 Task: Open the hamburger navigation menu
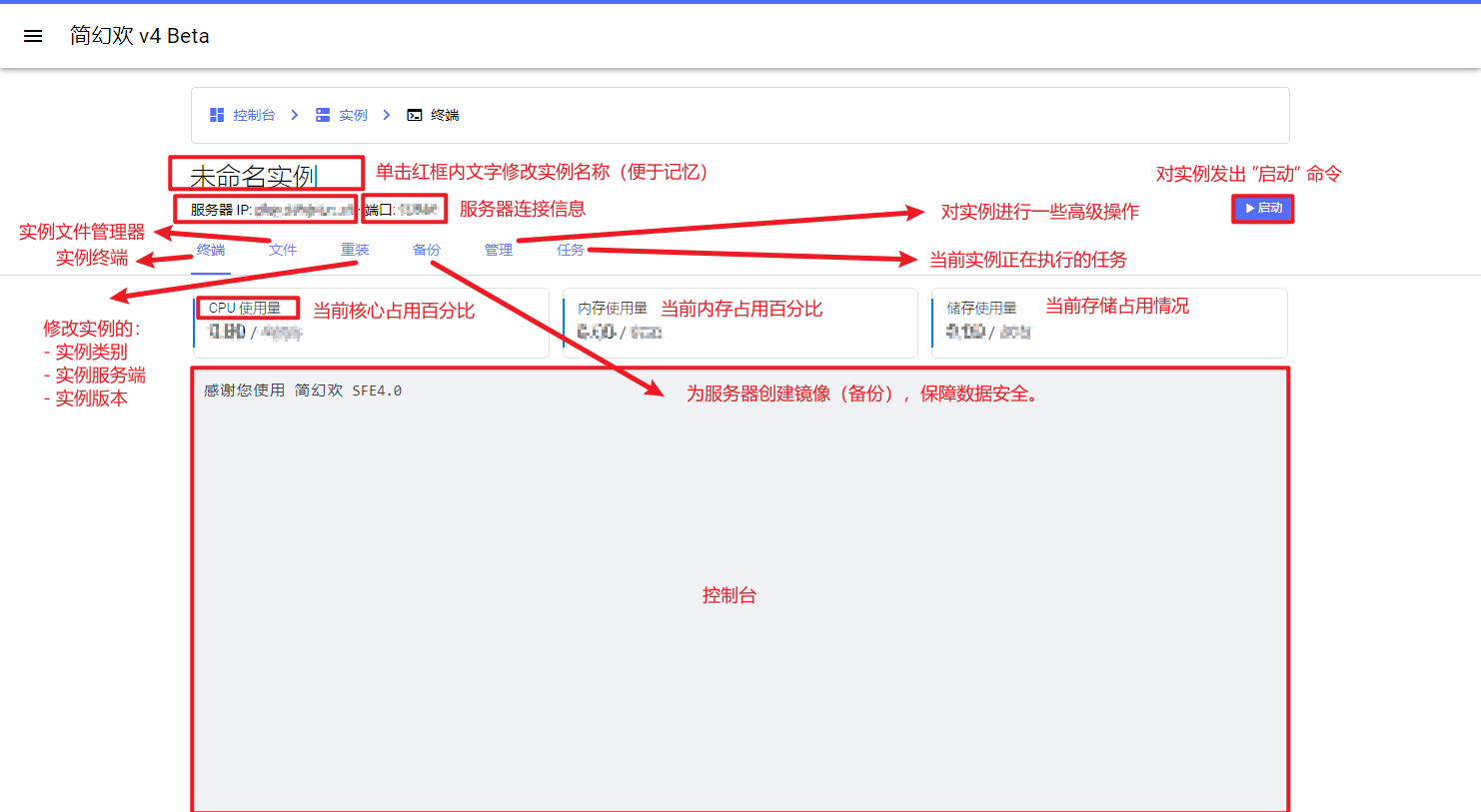coord(33,36)
